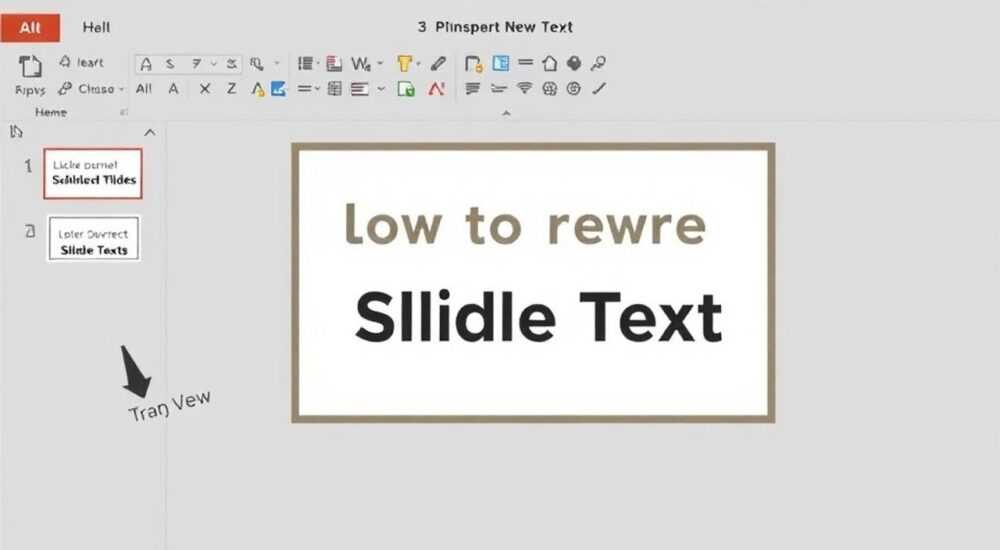
Task: Open the dropdown beside the line spacing icon
Action: (x=317, y=89)
